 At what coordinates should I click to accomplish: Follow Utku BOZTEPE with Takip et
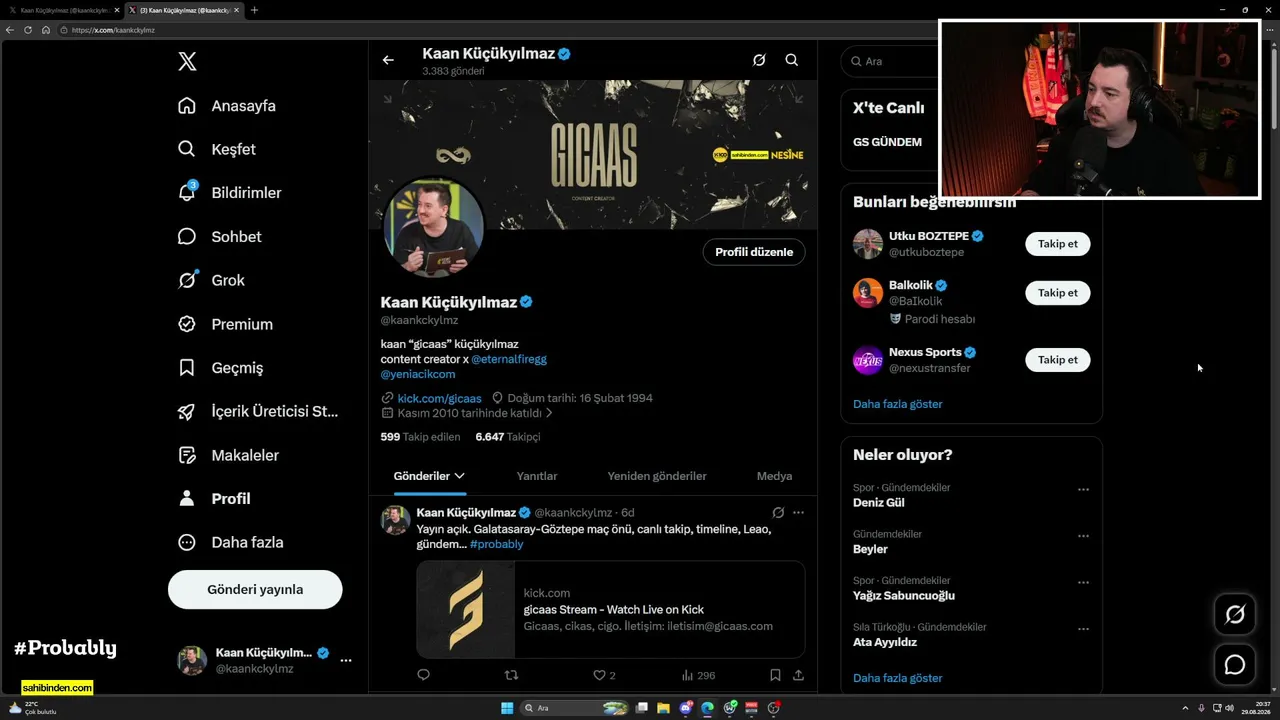(x=1057, y=244)
